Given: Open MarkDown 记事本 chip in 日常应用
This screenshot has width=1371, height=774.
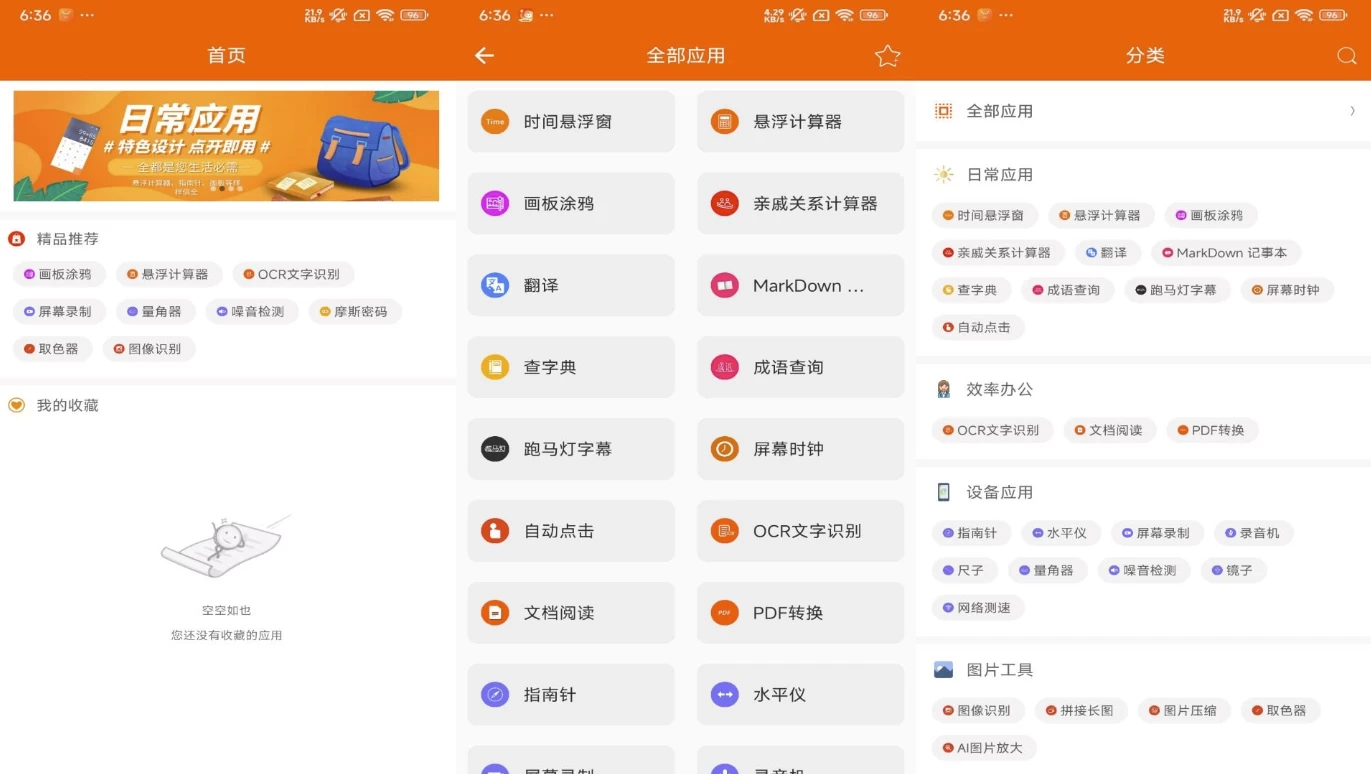Looking at the screenshot, I should click(1226, 253).
